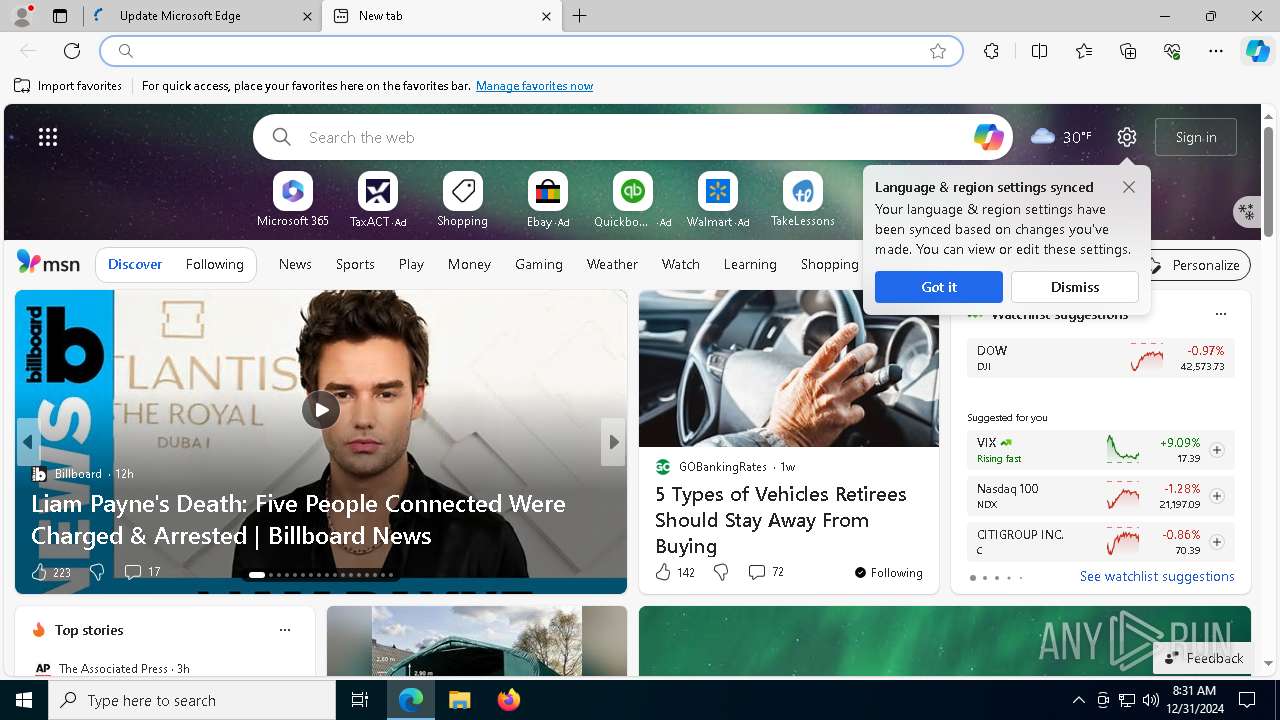This screenshot has width=1280, height=720.
Task: Open the MSN app launcher grid
Action: point(48,137)
